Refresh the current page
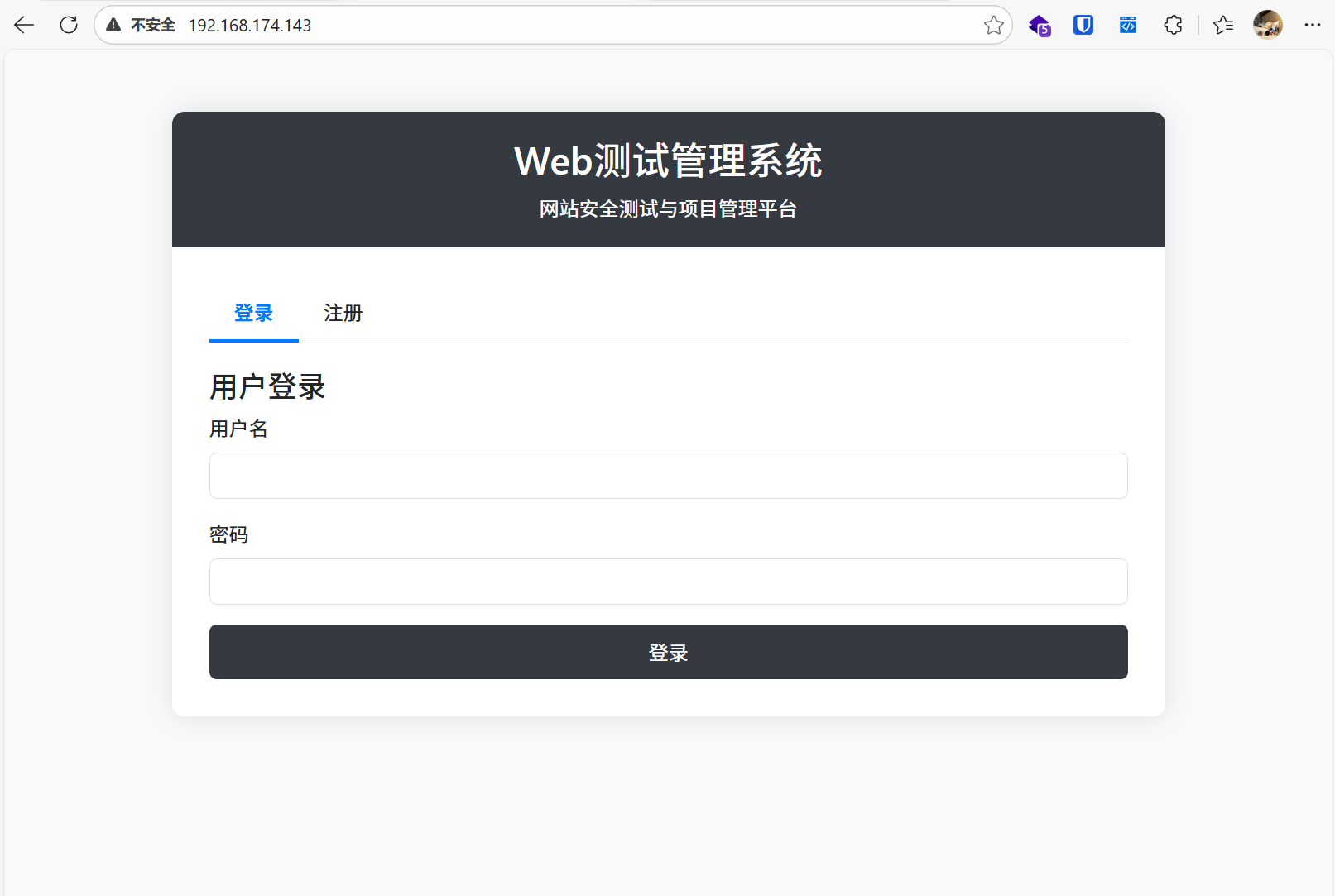The height and width of the screenshot is (896, 1335). point(69,25)
